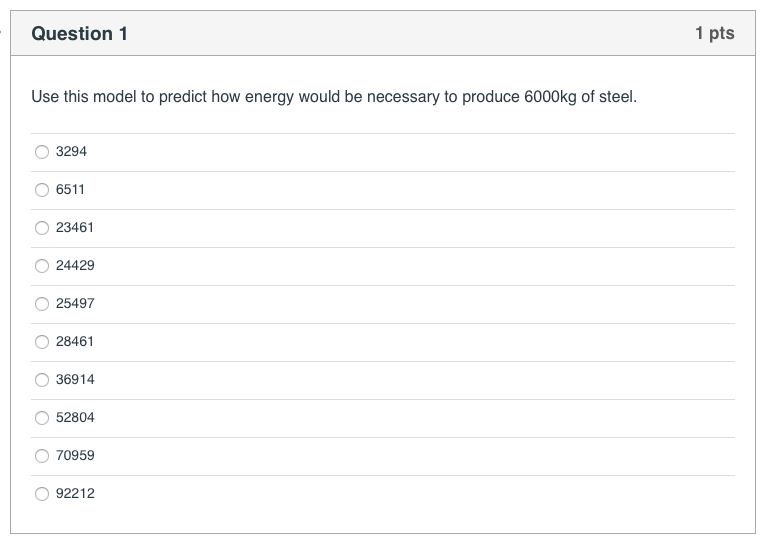The height and width of the screenshot is (546, 765).
Task: Select the last radio button, 92212
Action: click(x=42, y=494)
